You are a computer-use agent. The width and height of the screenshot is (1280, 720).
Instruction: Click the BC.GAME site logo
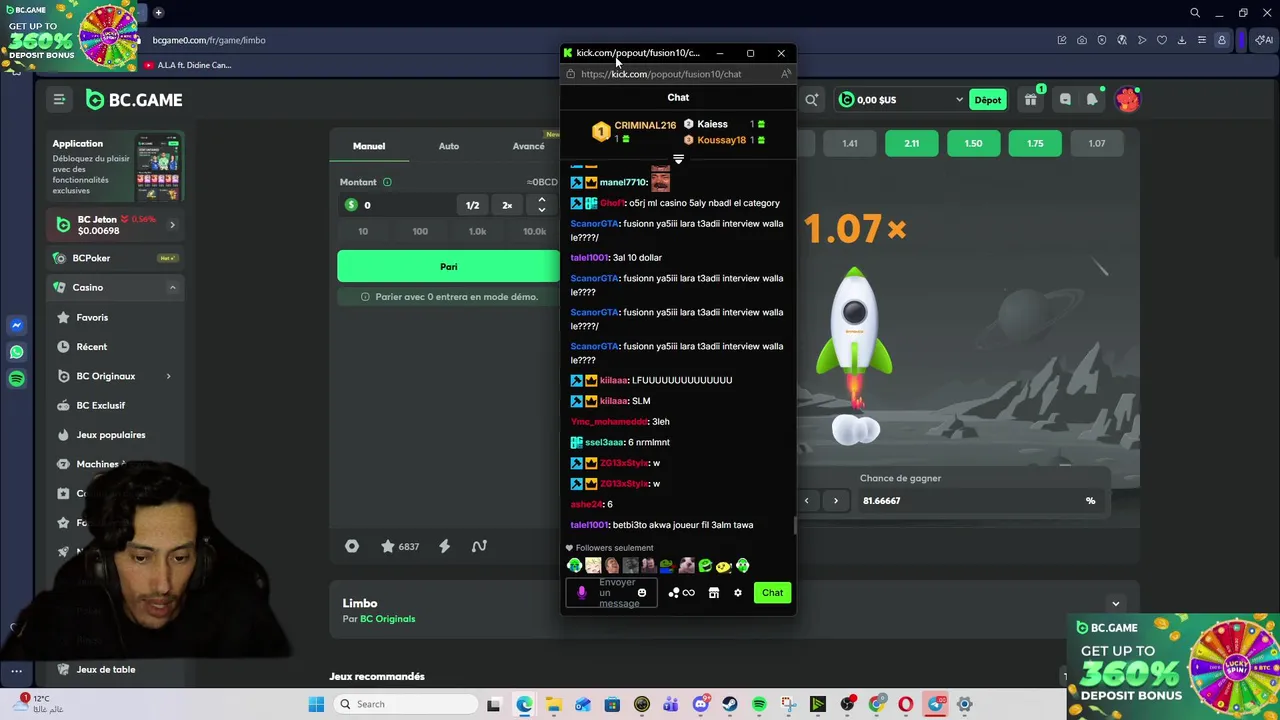134,100
